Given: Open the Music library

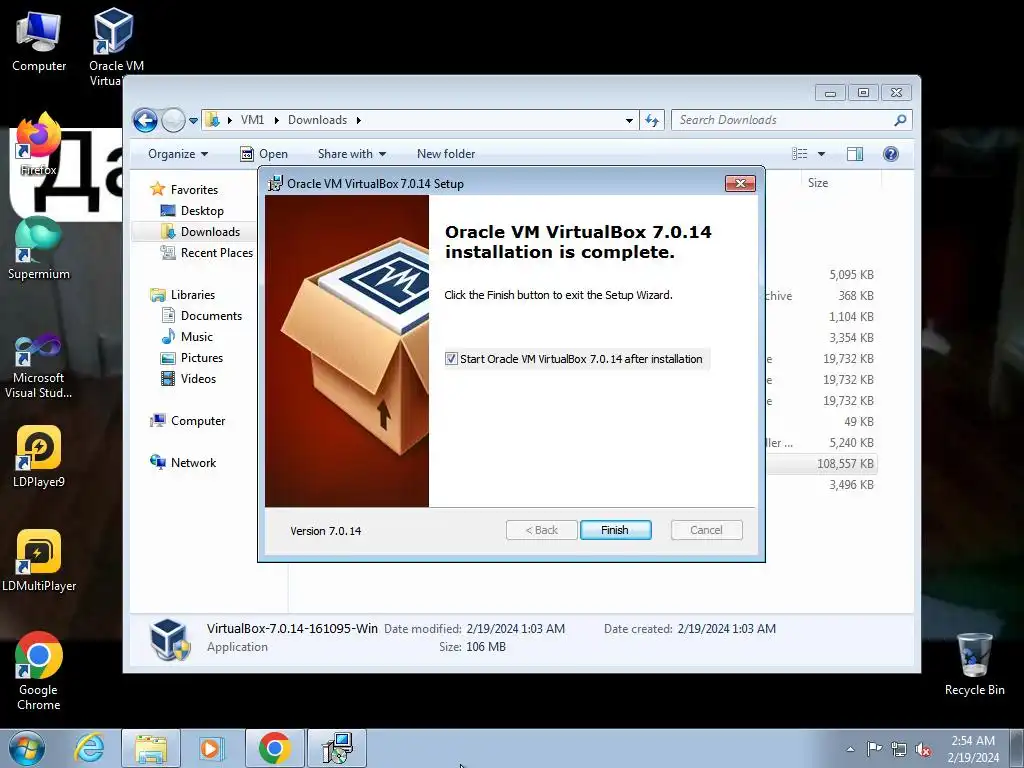Looking at the screenshot, I should 197,337.
